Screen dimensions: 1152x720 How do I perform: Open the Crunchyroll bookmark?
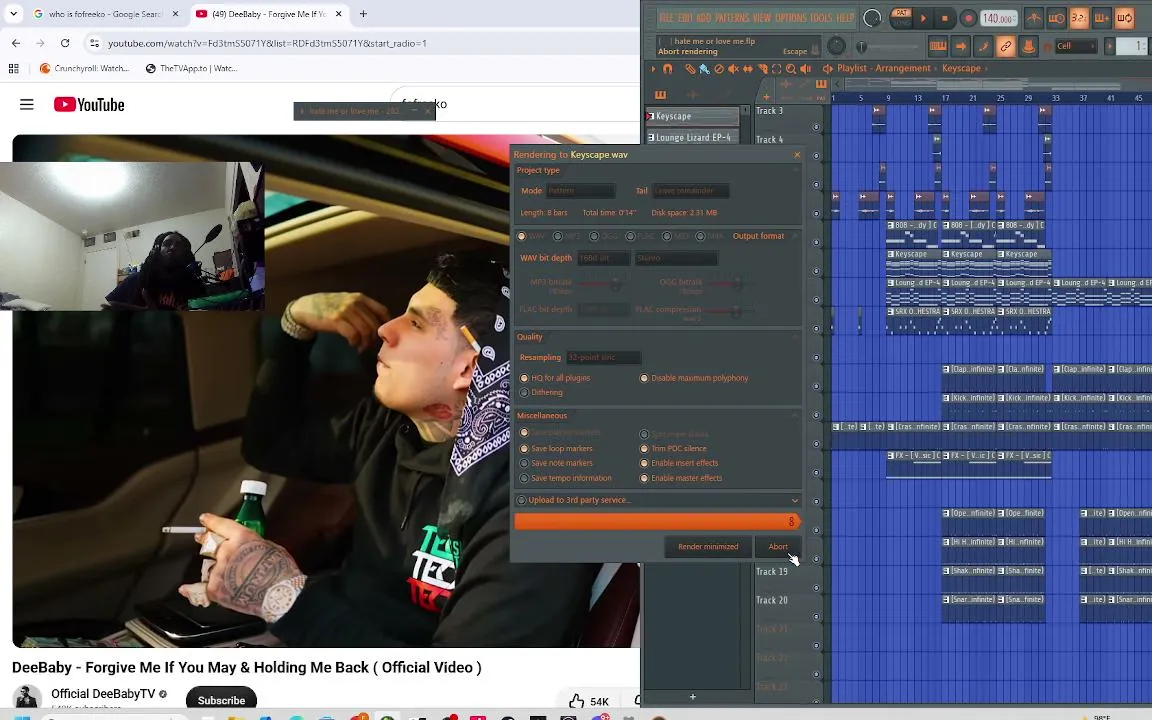(84, 68)
